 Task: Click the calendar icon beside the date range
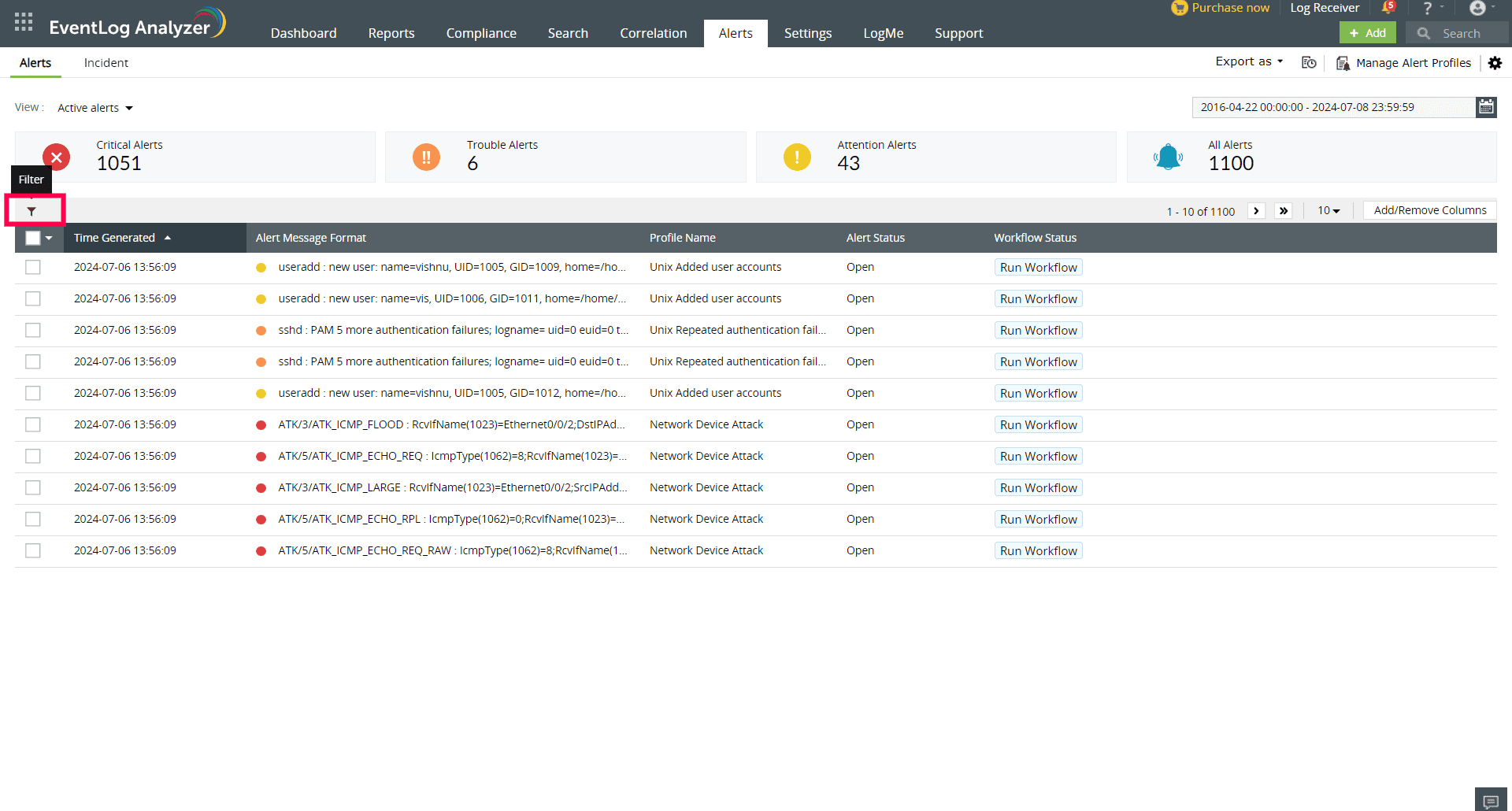click(x=1487, y=106)
